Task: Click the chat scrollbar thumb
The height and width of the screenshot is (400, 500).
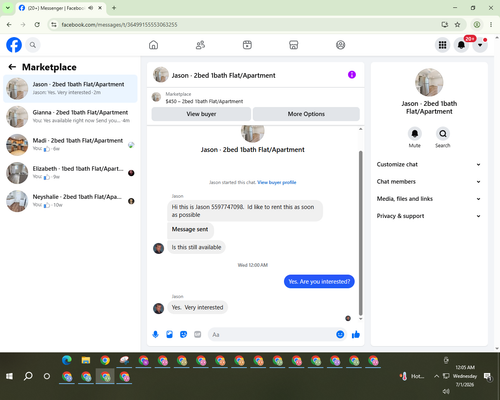Action: click(360, 233)
